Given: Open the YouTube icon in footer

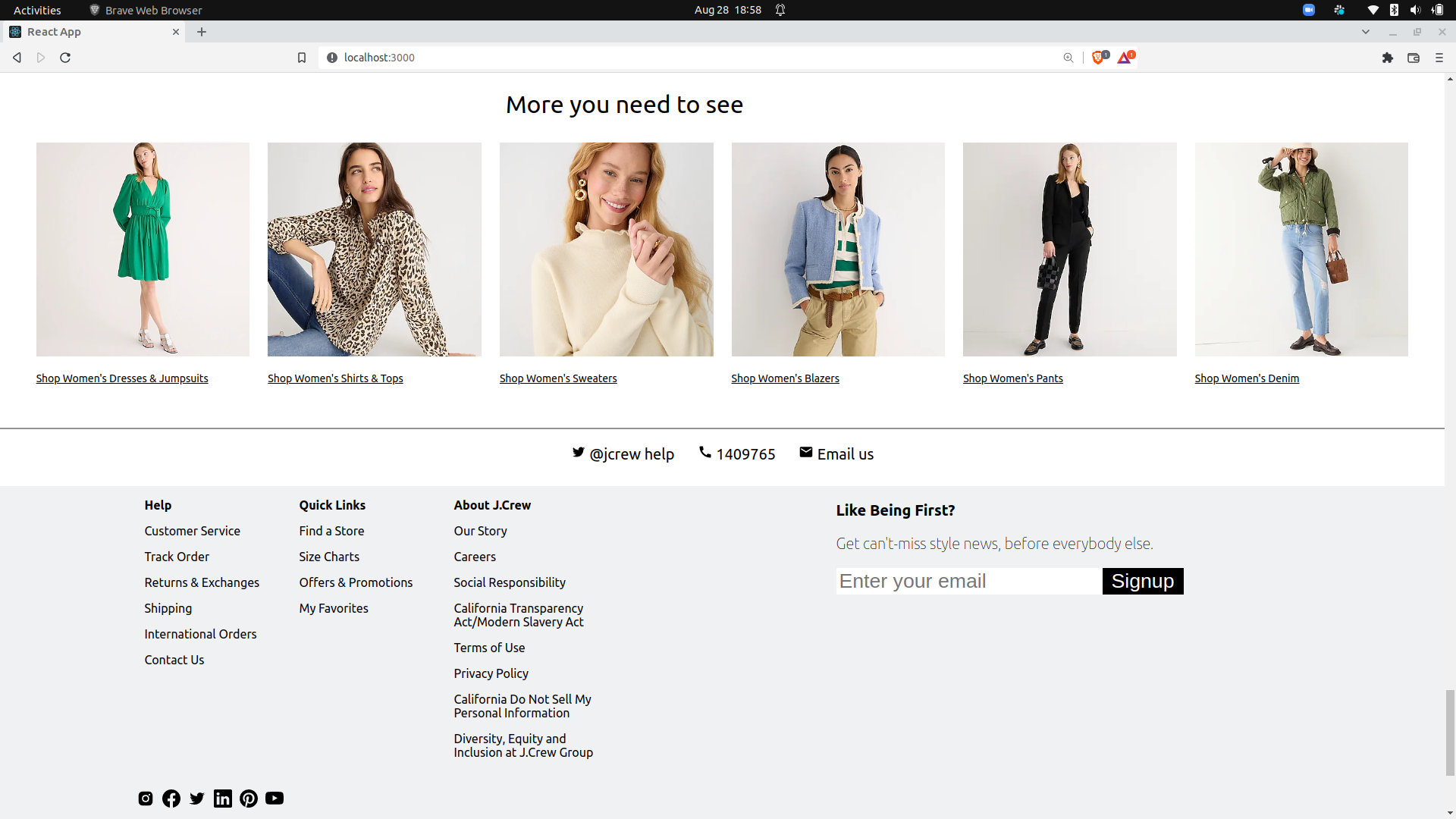Looking at the screenshot, I should click(x=274, y=798).
